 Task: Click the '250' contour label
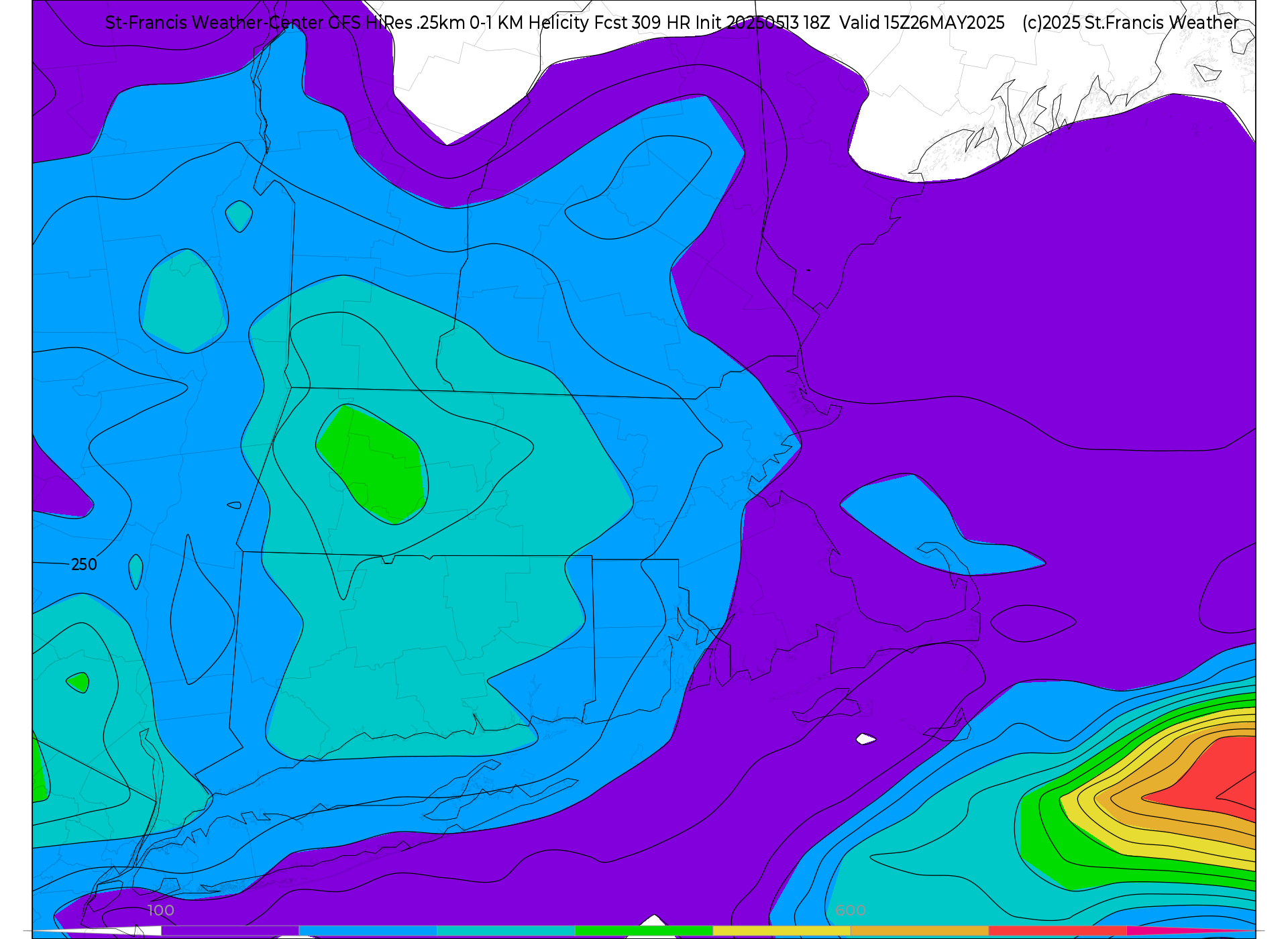[84, 565]
